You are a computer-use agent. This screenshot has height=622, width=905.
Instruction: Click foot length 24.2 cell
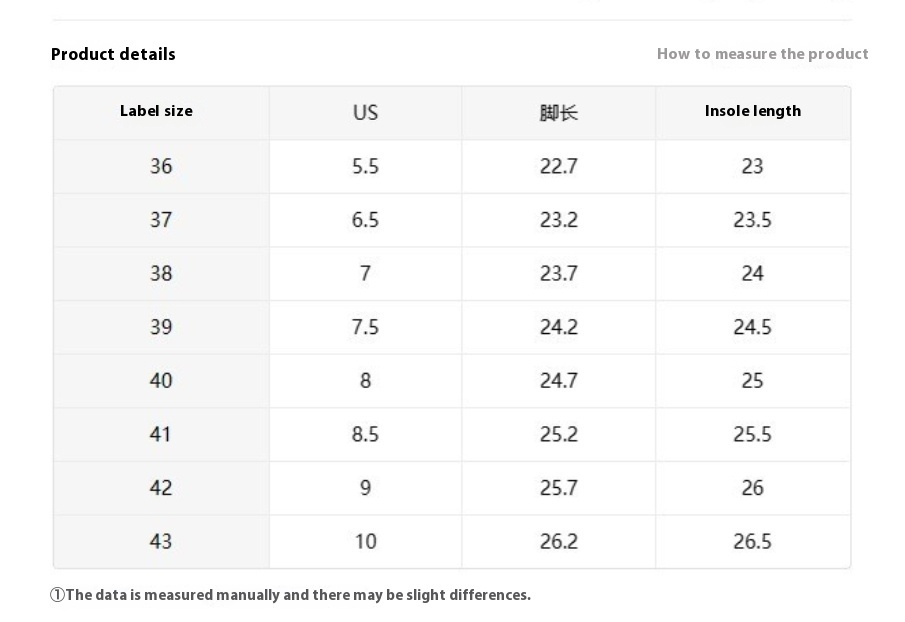coord(558,327)
